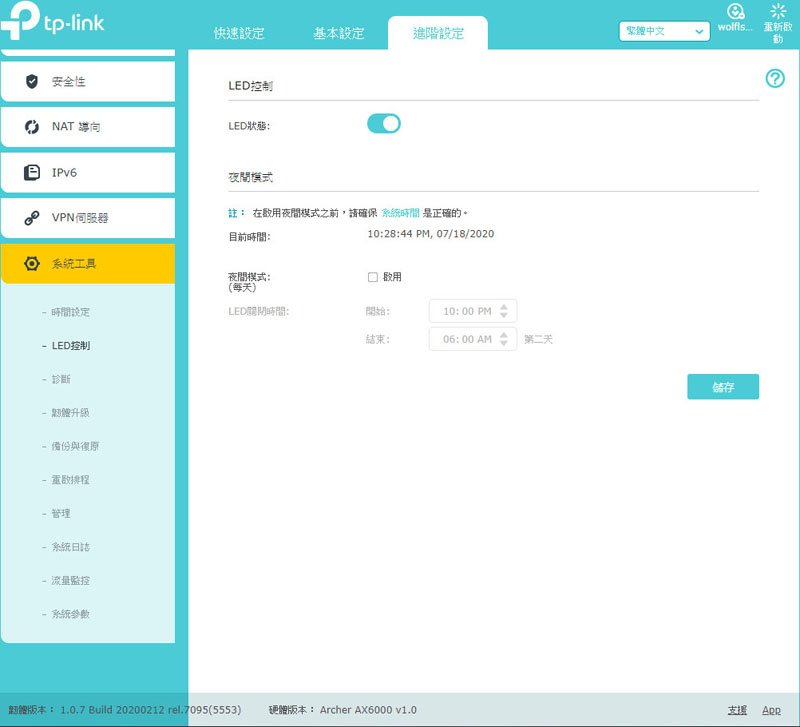Open 備份與復原 submenu item

75,446
